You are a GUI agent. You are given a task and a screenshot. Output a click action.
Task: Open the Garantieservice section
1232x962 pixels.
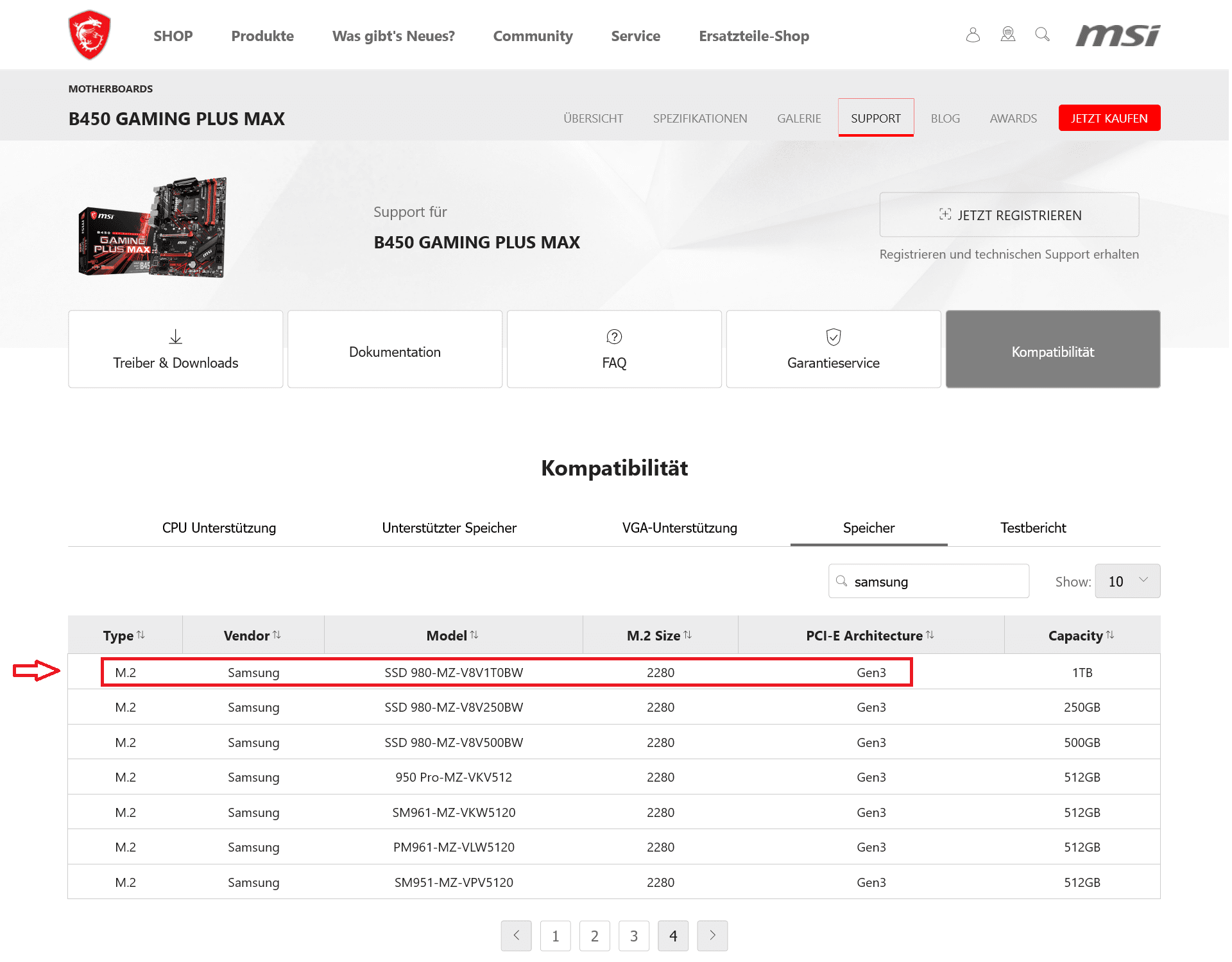834,349
